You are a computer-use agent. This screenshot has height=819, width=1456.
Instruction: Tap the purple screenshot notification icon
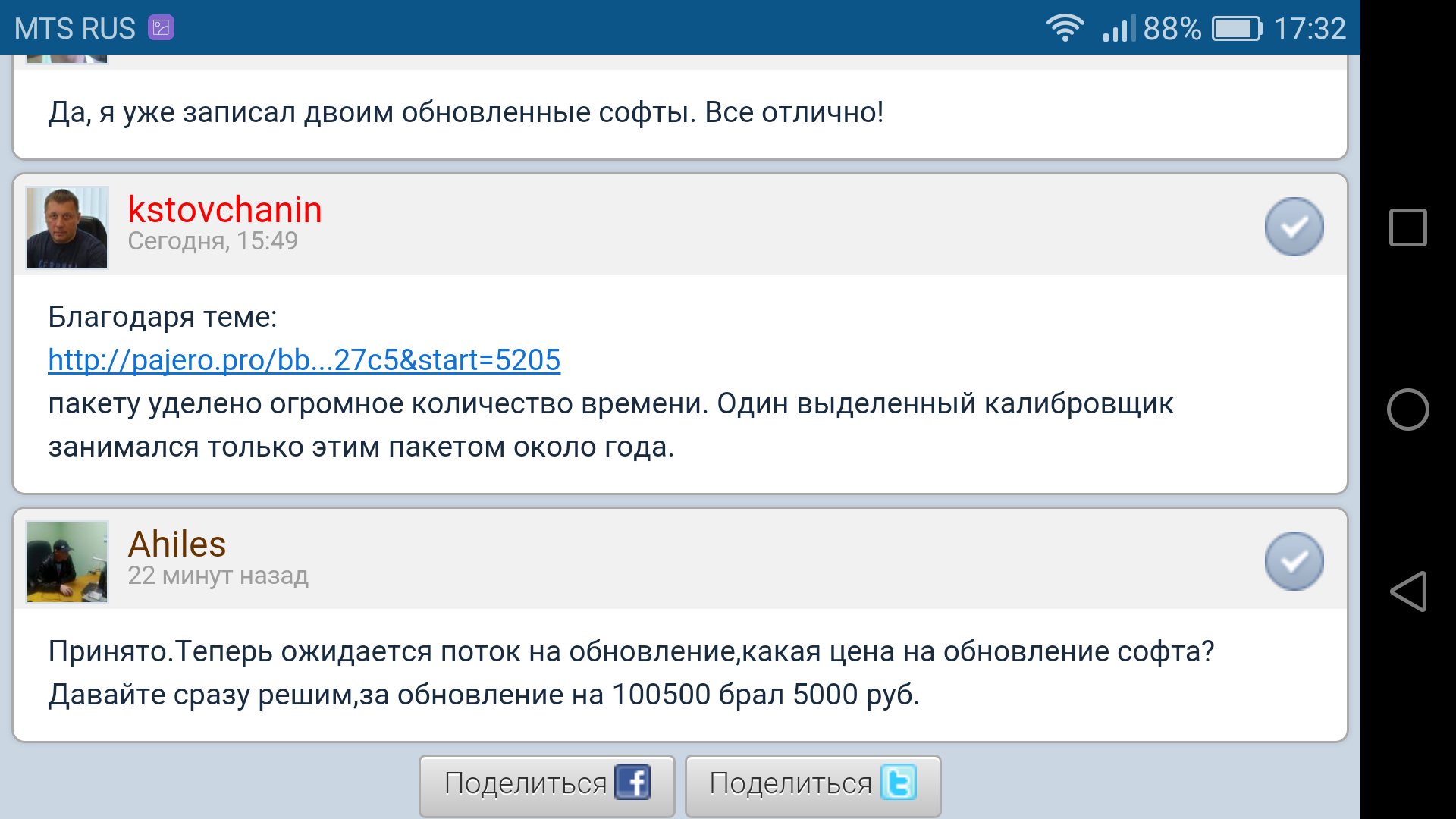tap(161, 28)
